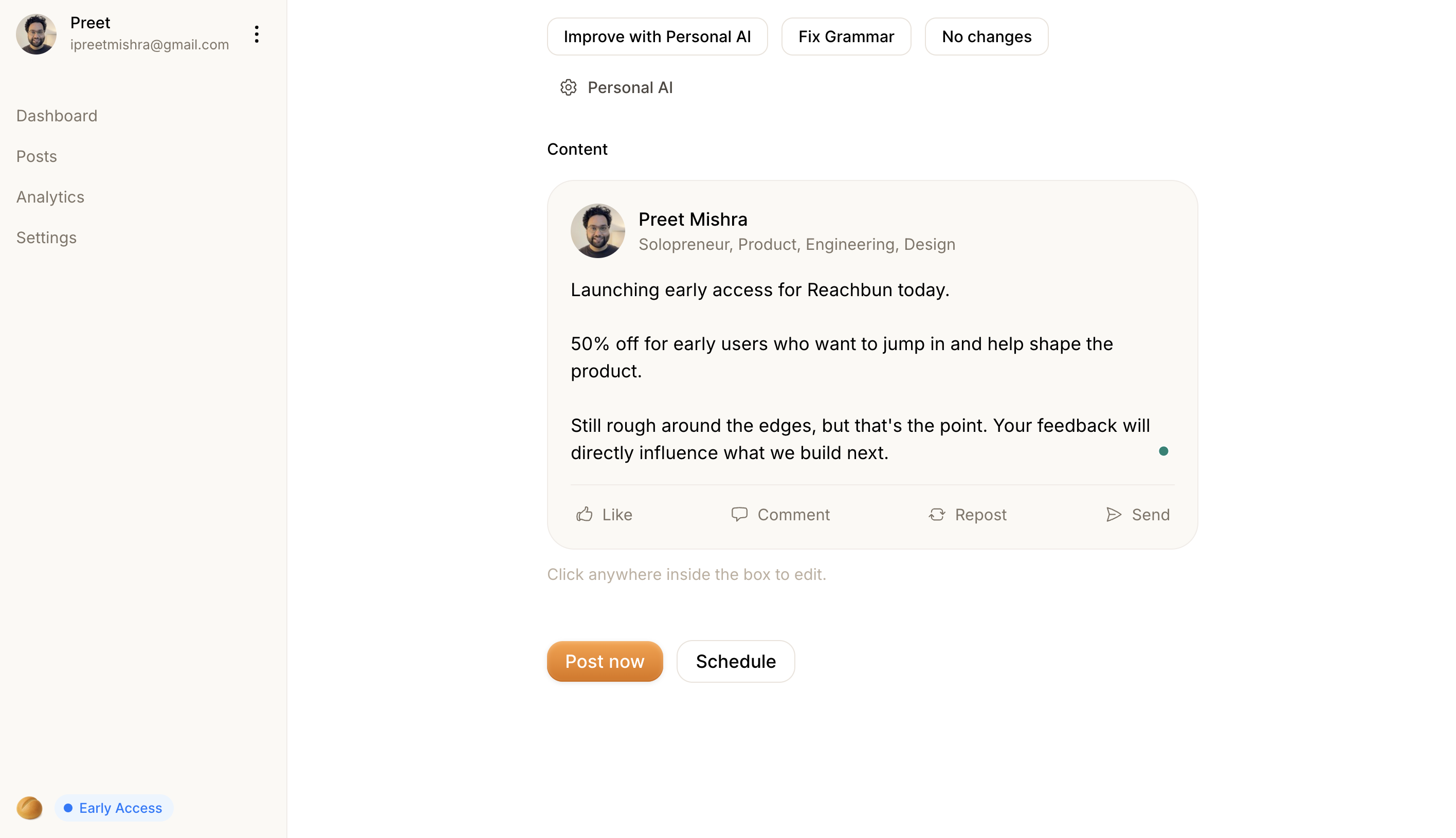Publish with the Post now button

click(604, 661)
